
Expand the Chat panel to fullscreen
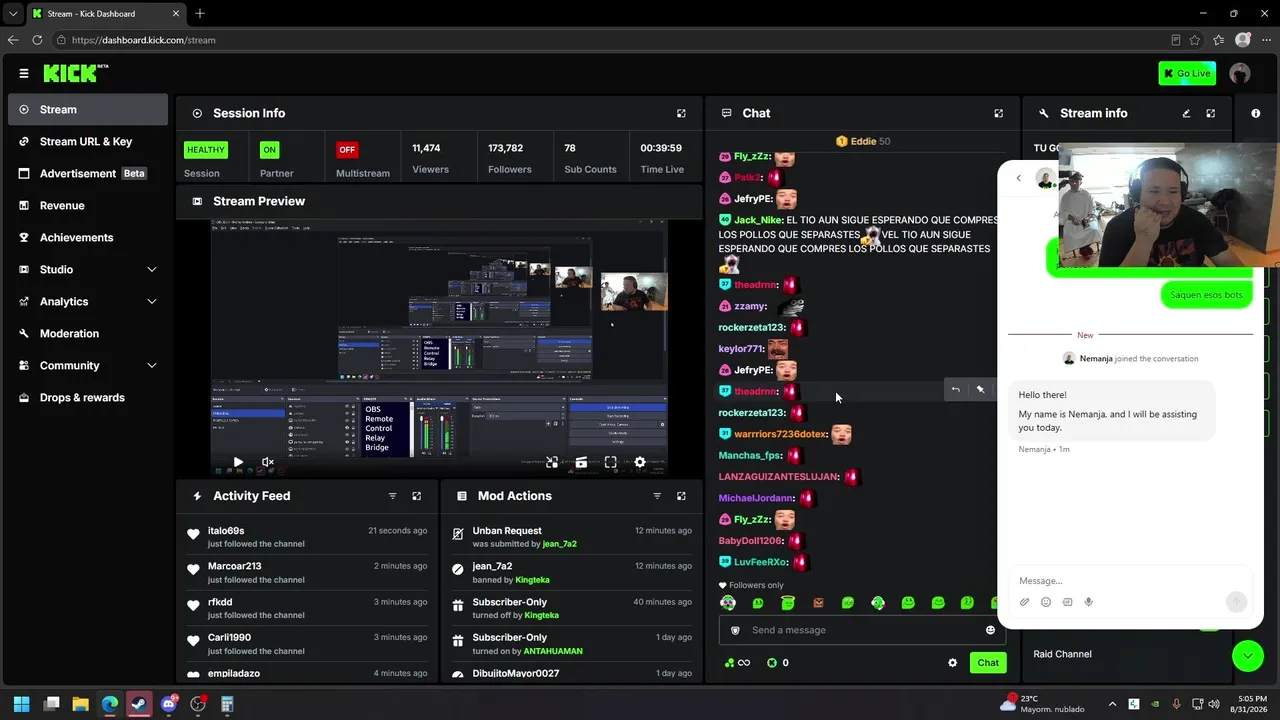(x=998, y=113)
